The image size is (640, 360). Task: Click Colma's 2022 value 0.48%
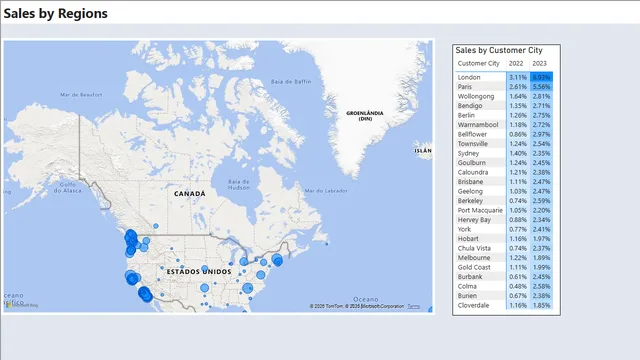click(x=518, y=286)
